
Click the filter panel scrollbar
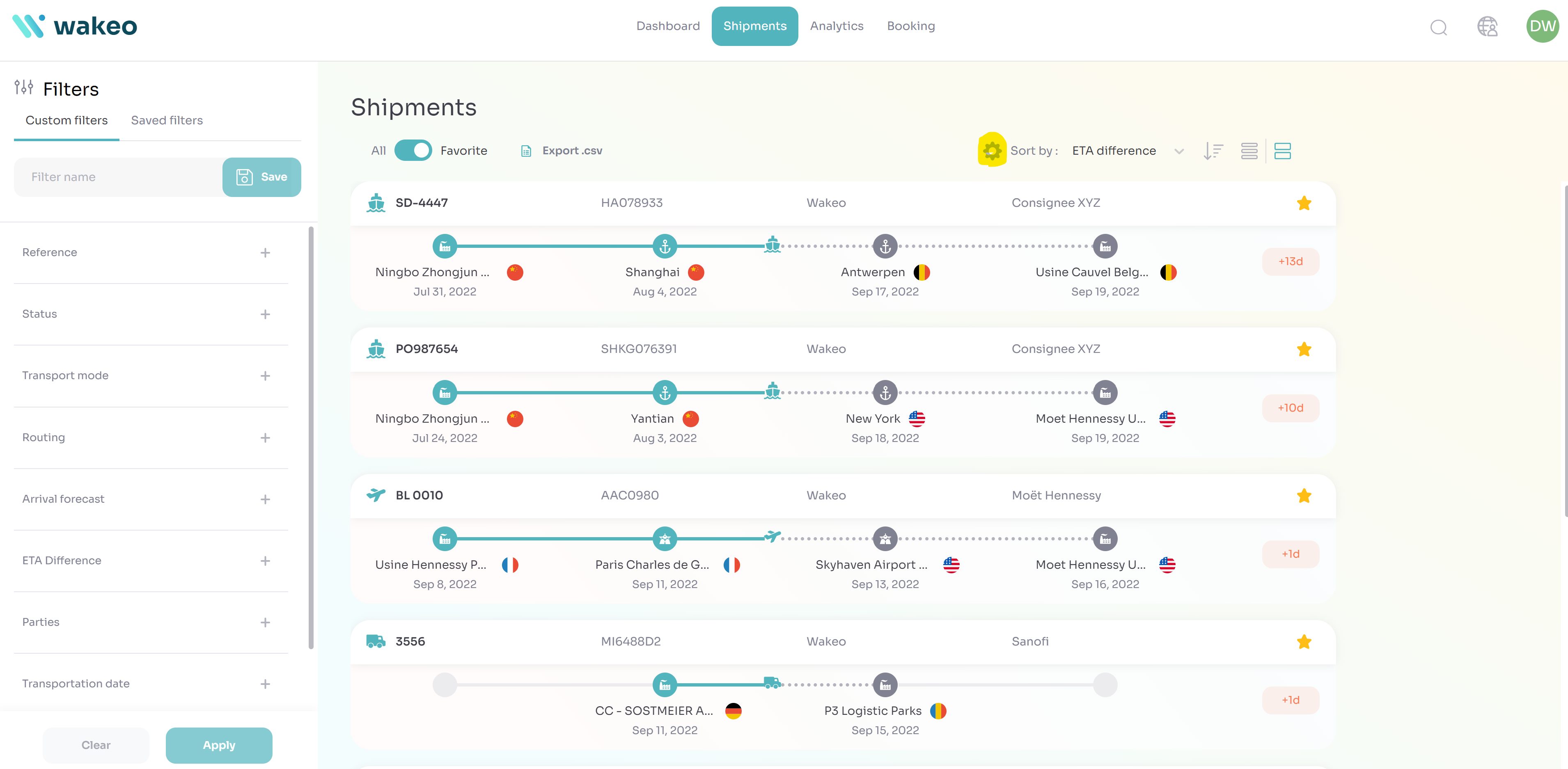311,437
